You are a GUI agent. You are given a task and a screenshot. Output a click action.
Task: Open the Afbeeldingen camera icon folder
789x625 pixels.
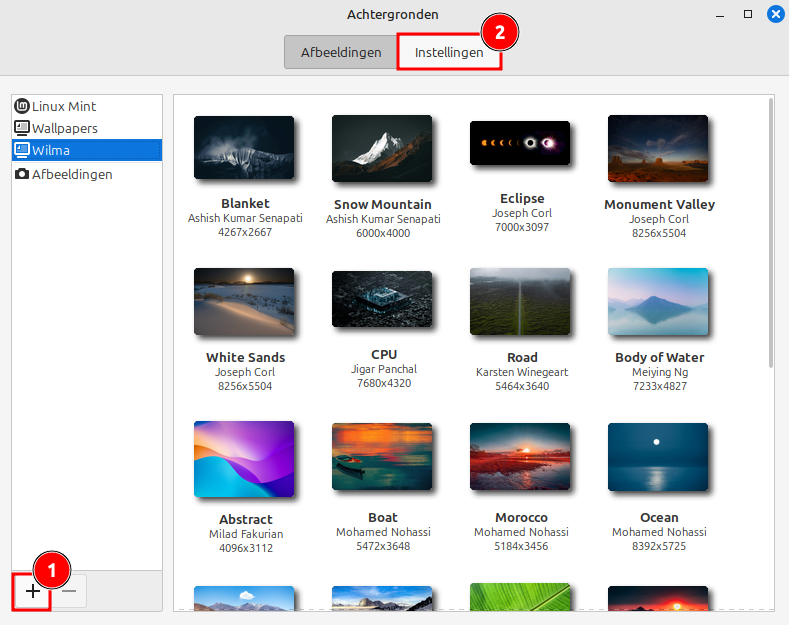click(x=22, y=174)
